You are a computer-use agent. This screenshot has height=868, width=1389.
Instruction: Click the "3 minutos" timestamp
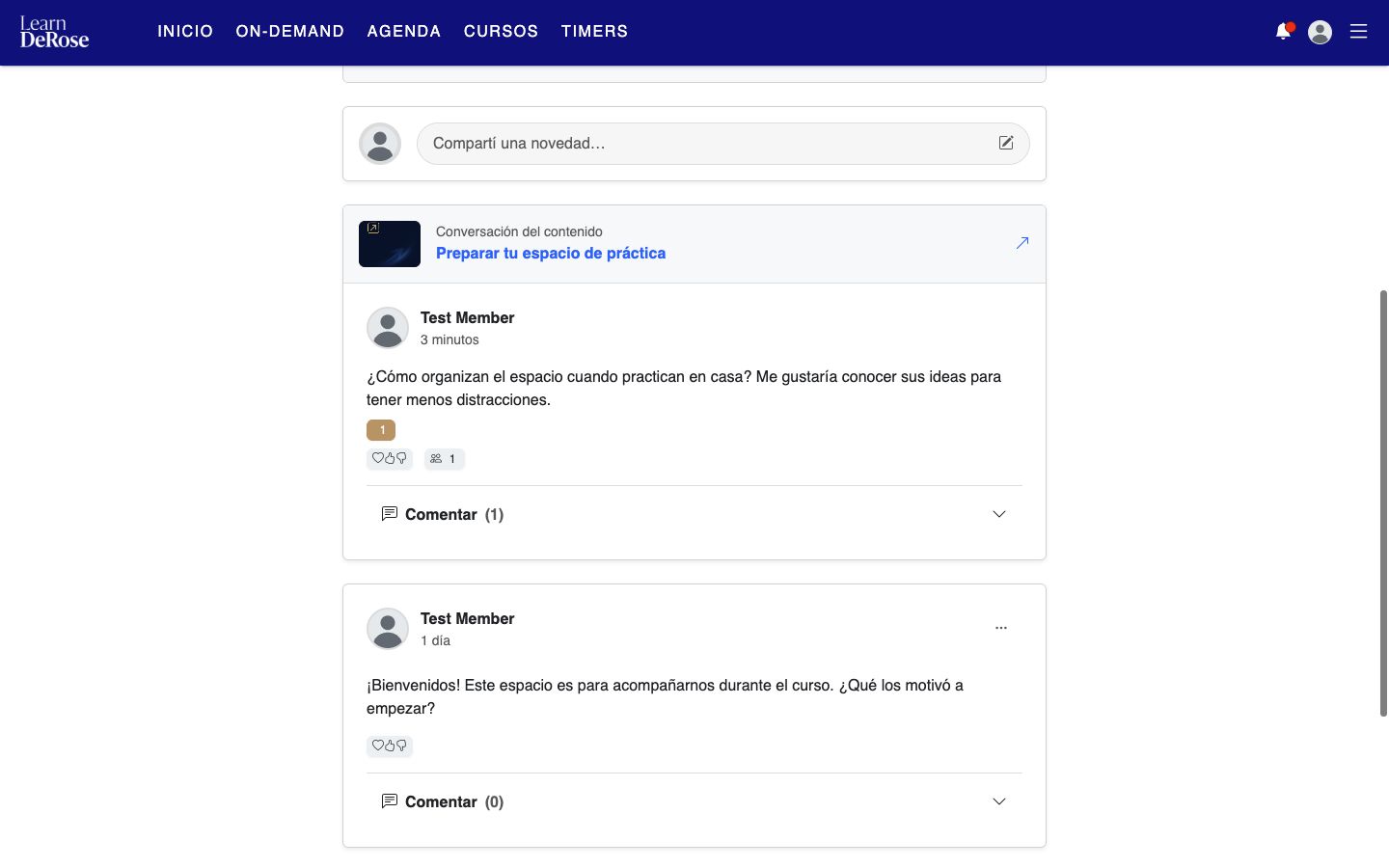[449, 340]
